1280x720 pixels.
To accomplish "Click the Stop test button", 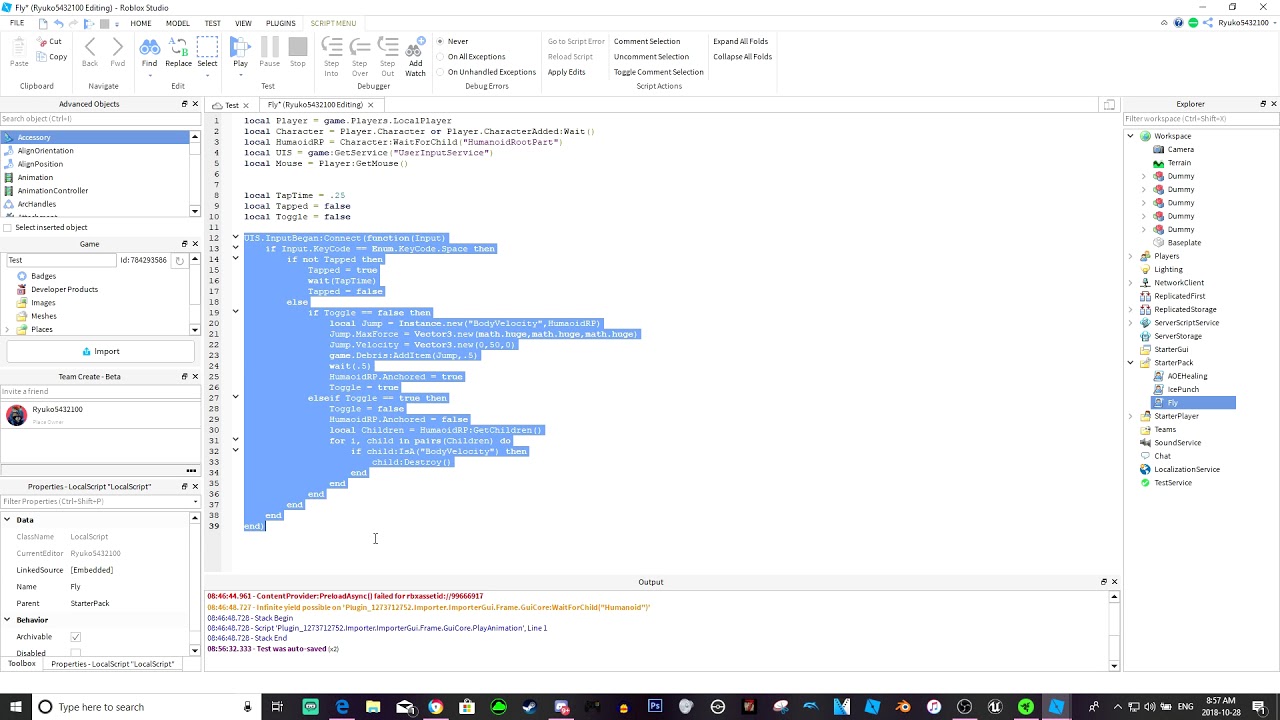I will tap(297, 52).
